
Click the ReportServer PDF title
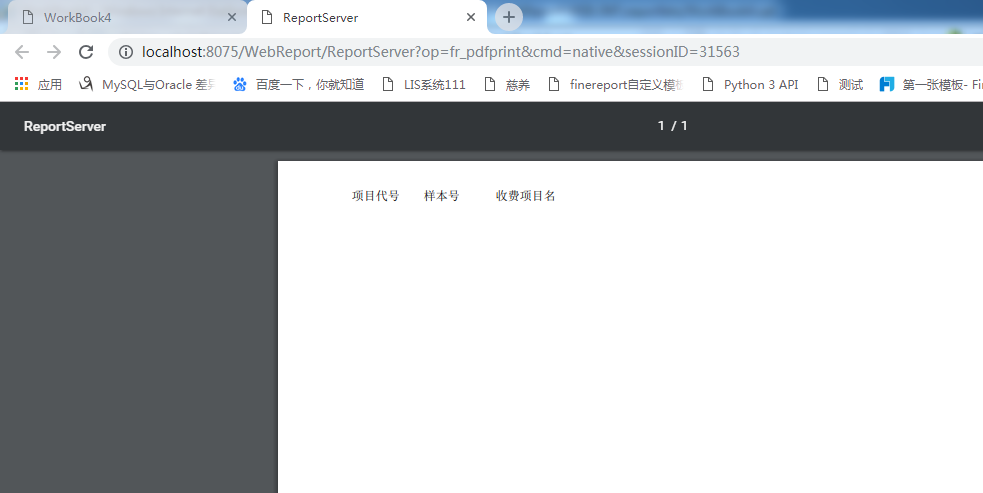(65, 126)
